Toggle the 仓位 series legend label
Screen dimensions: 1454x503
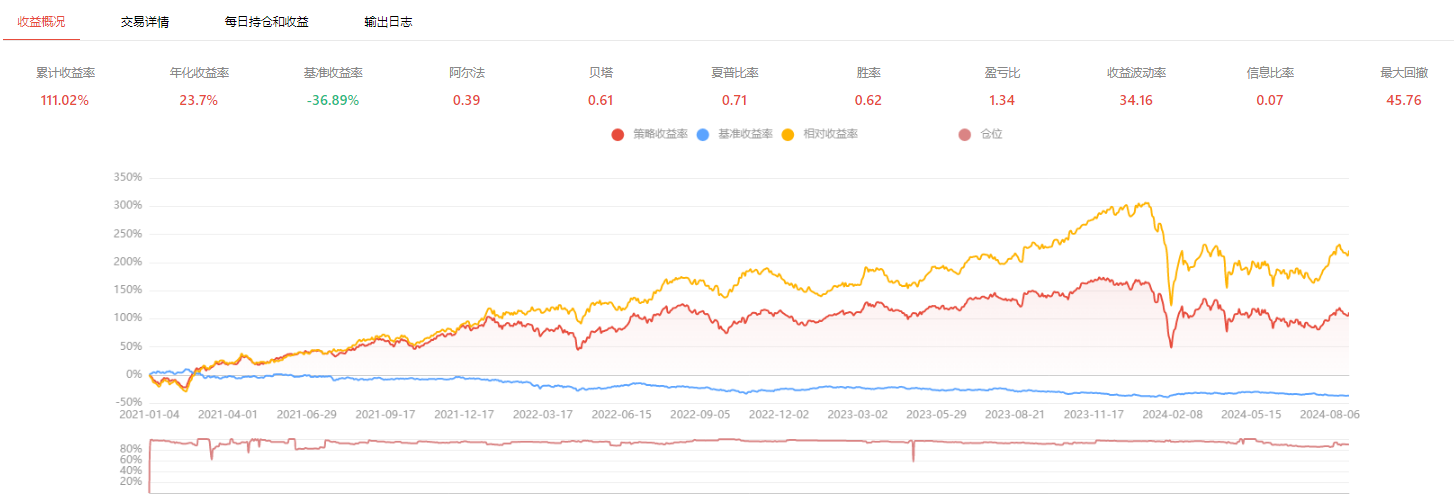991,134
